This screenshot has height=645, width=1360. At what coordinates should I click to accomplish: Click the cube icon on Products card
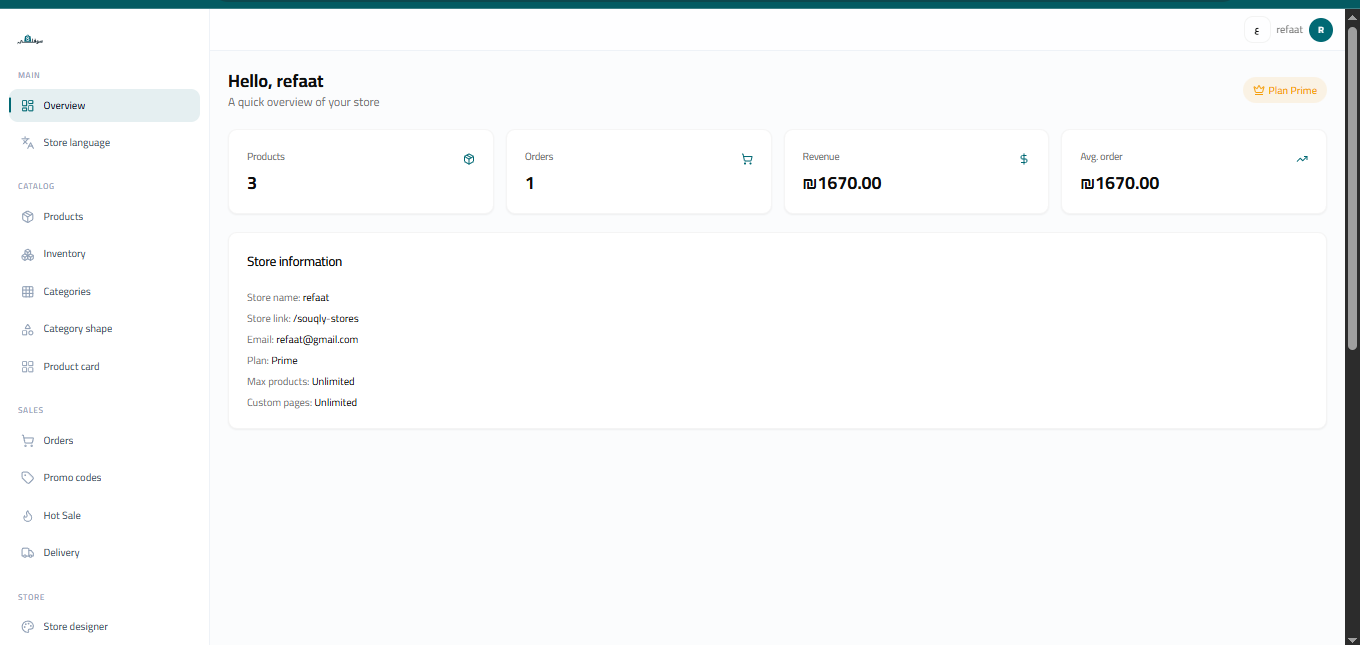pos(469,159)
